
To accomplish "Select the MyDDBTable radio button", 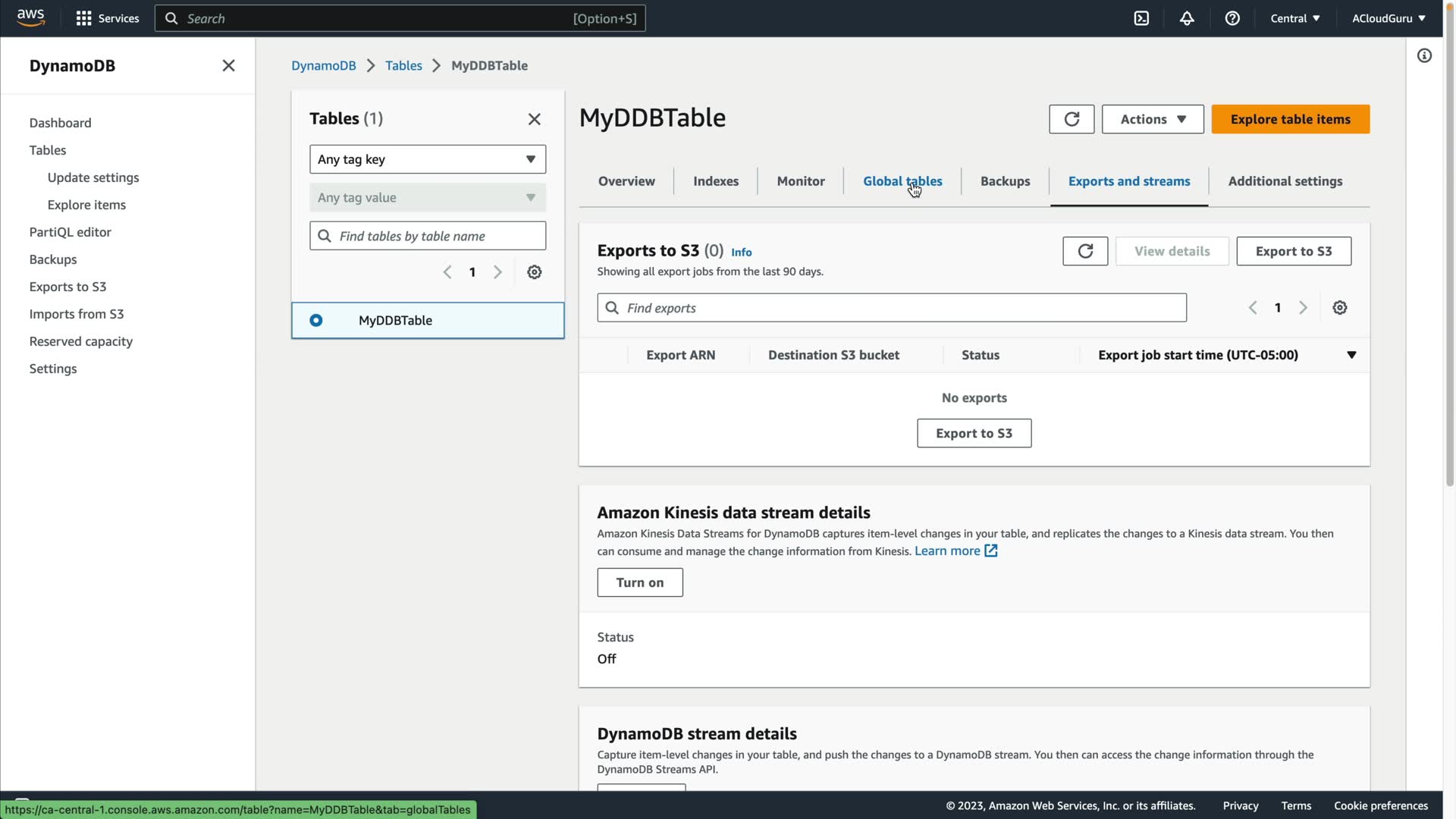I will click(316, 320).
